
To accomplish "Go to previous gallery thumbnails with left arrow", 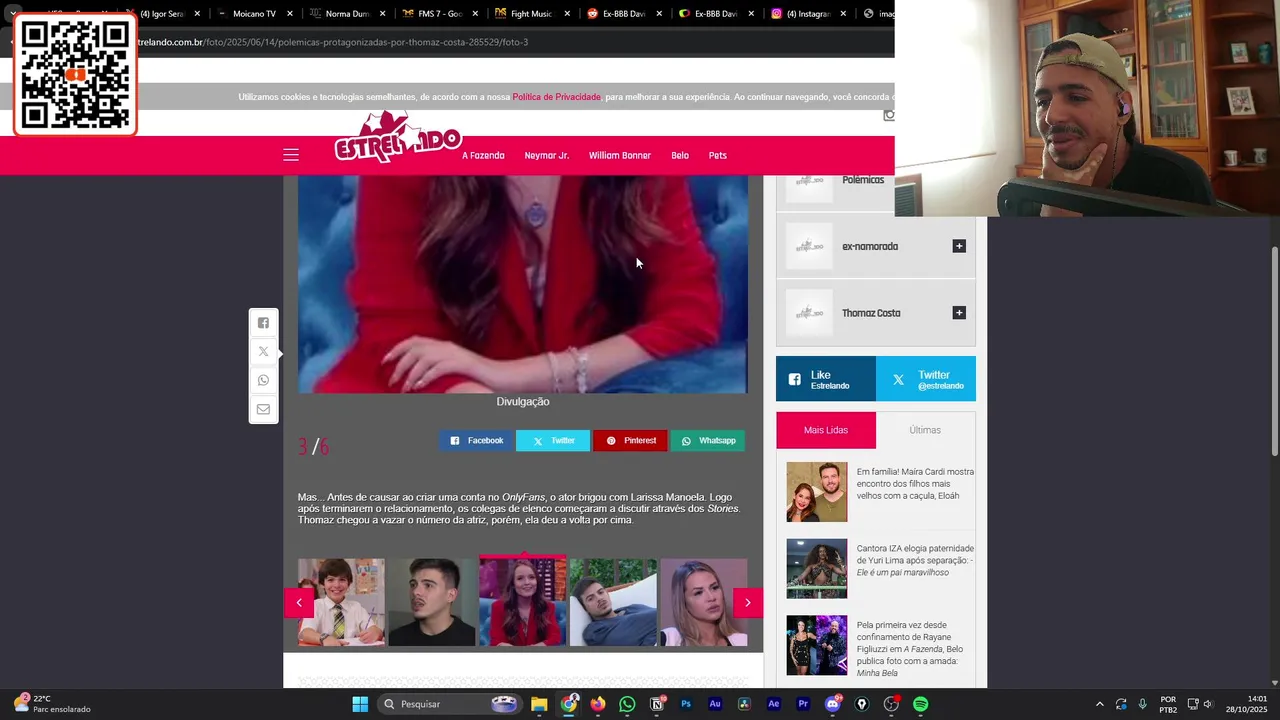I will pos(299,602).
